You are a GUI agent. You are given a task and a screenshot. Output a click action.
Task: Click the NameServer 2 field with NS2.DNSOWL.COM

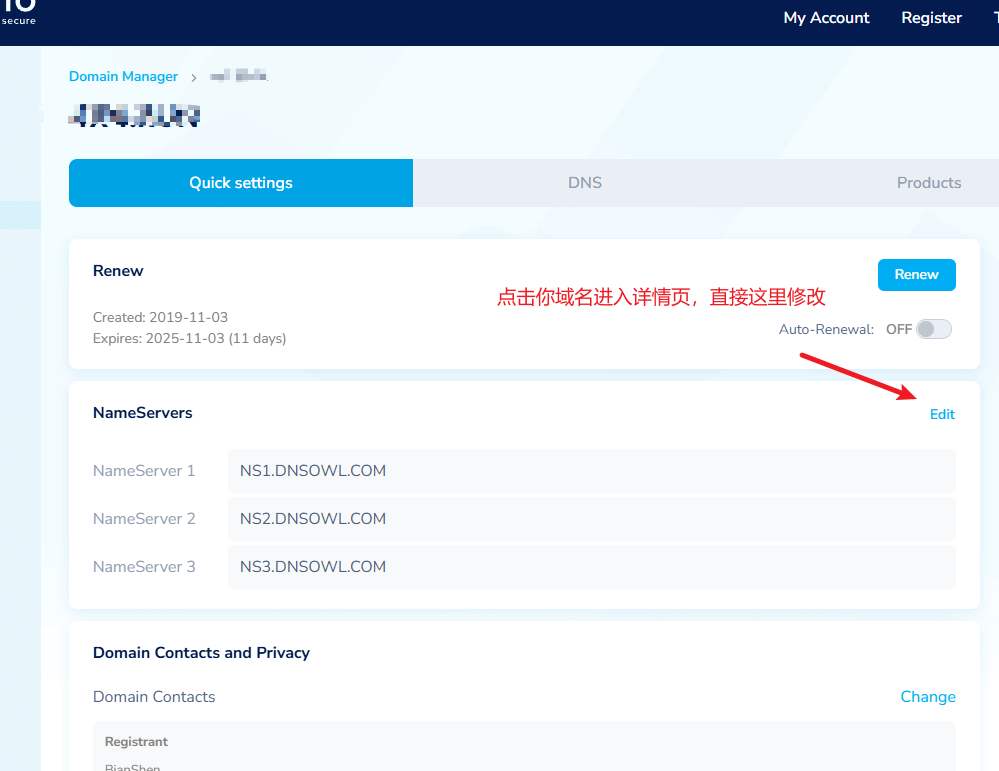pyautogui.click(x=591, y=519)
